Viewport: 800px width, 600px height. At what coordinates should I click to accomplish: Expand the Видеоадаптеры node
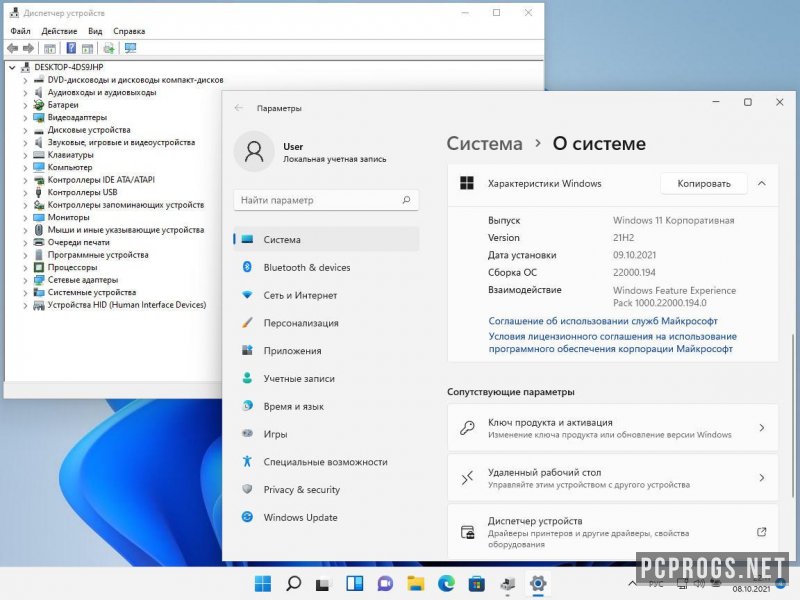(25, 118)
